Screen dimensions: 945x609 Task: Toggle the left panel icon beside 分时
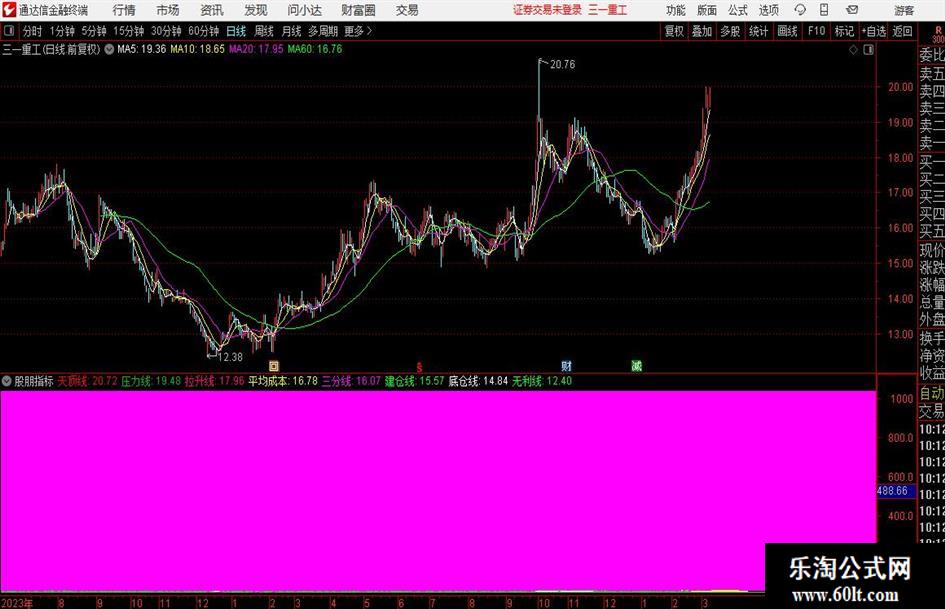coord(9,31)
